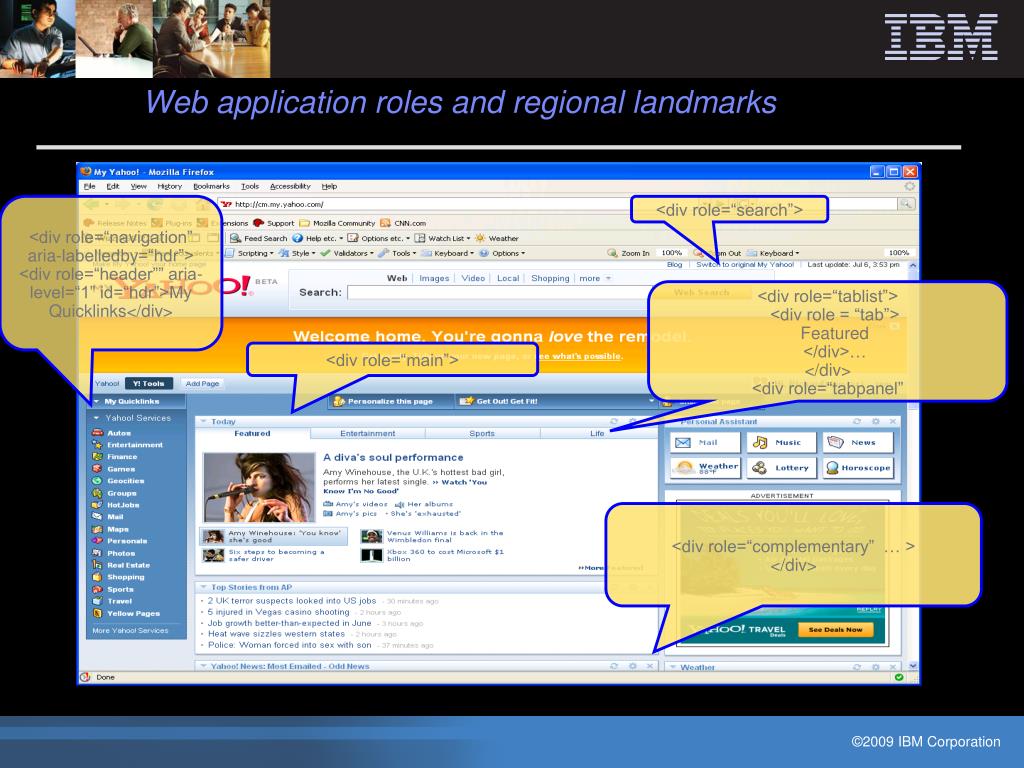The image size is (1024, 768).
Task: Click the Blog link
Action: point(675,264)
